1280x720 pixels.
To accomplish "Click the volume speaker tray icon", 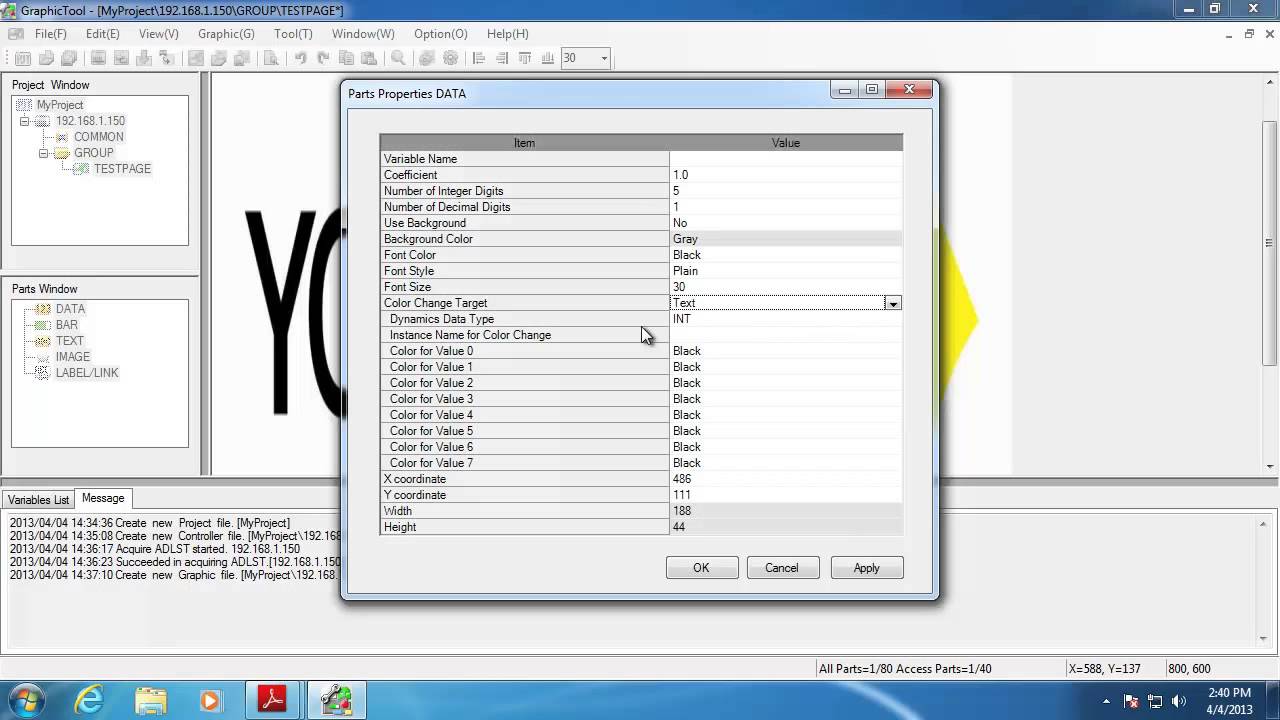I will (1179, 701).
